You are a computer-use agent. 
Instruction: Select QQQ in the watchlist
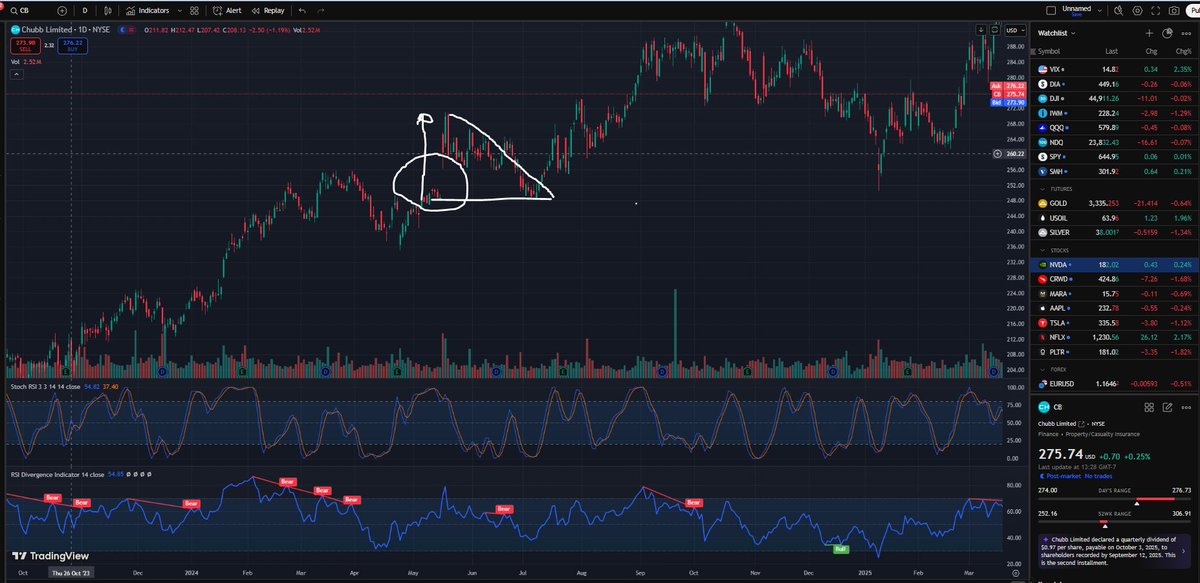coord(1115,128)
